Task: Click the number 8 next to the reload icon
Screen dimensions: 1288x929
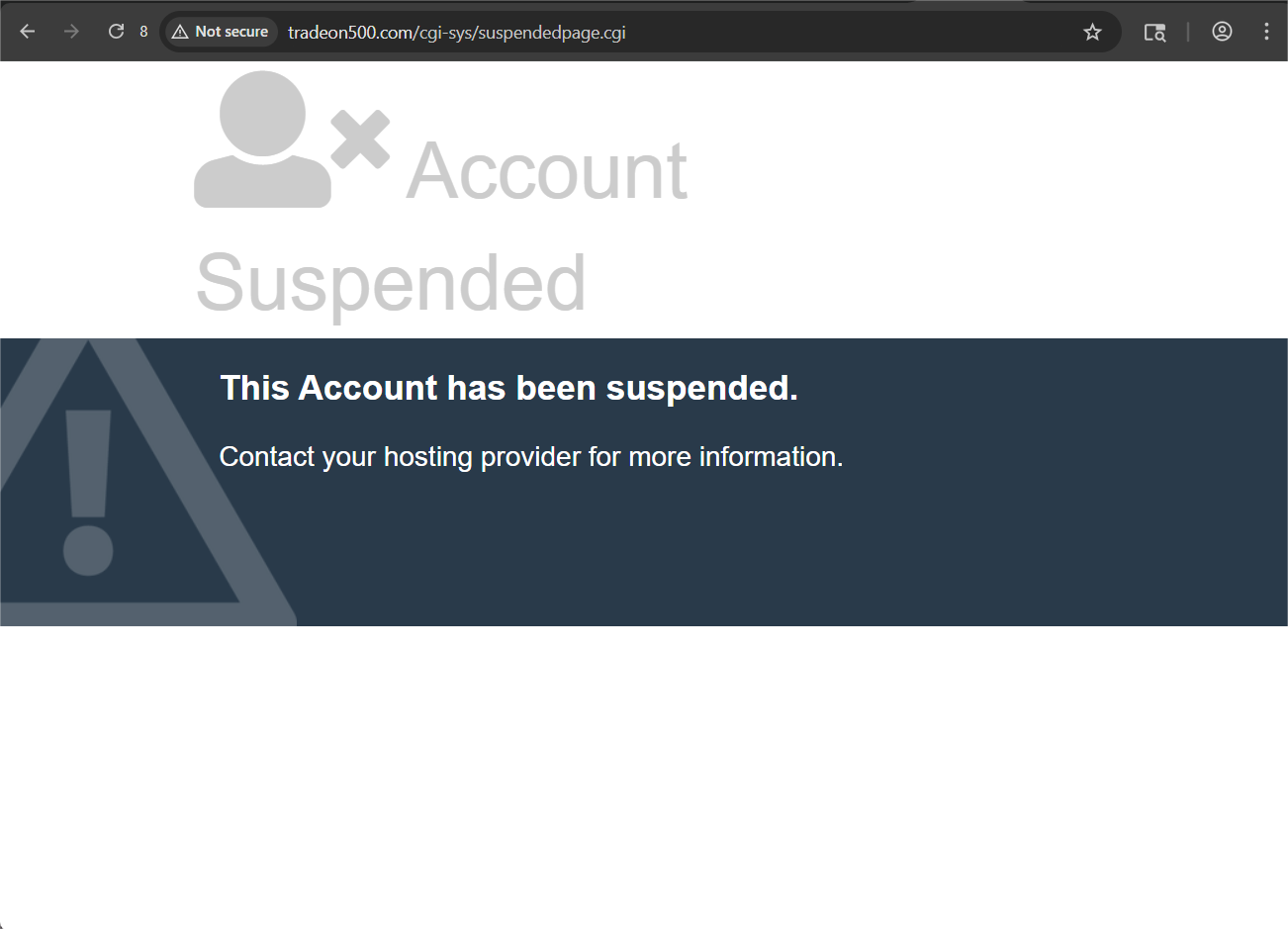Action: 143,32
